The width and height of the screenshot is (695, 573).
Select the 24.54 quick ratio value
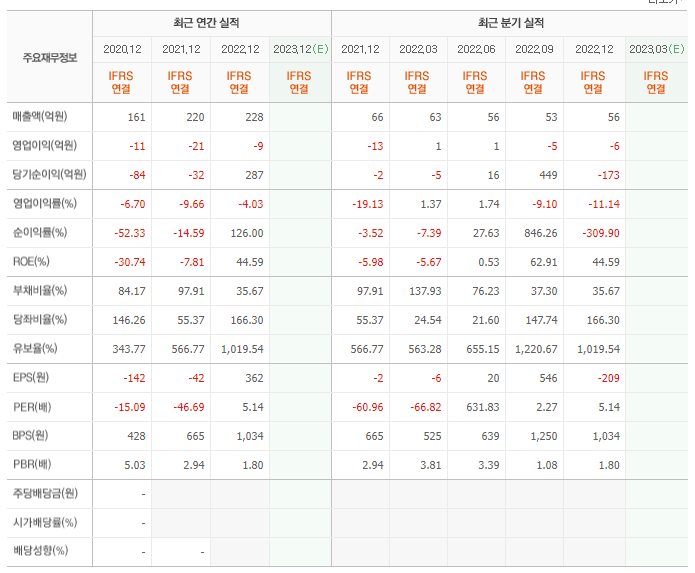(428, 320)
